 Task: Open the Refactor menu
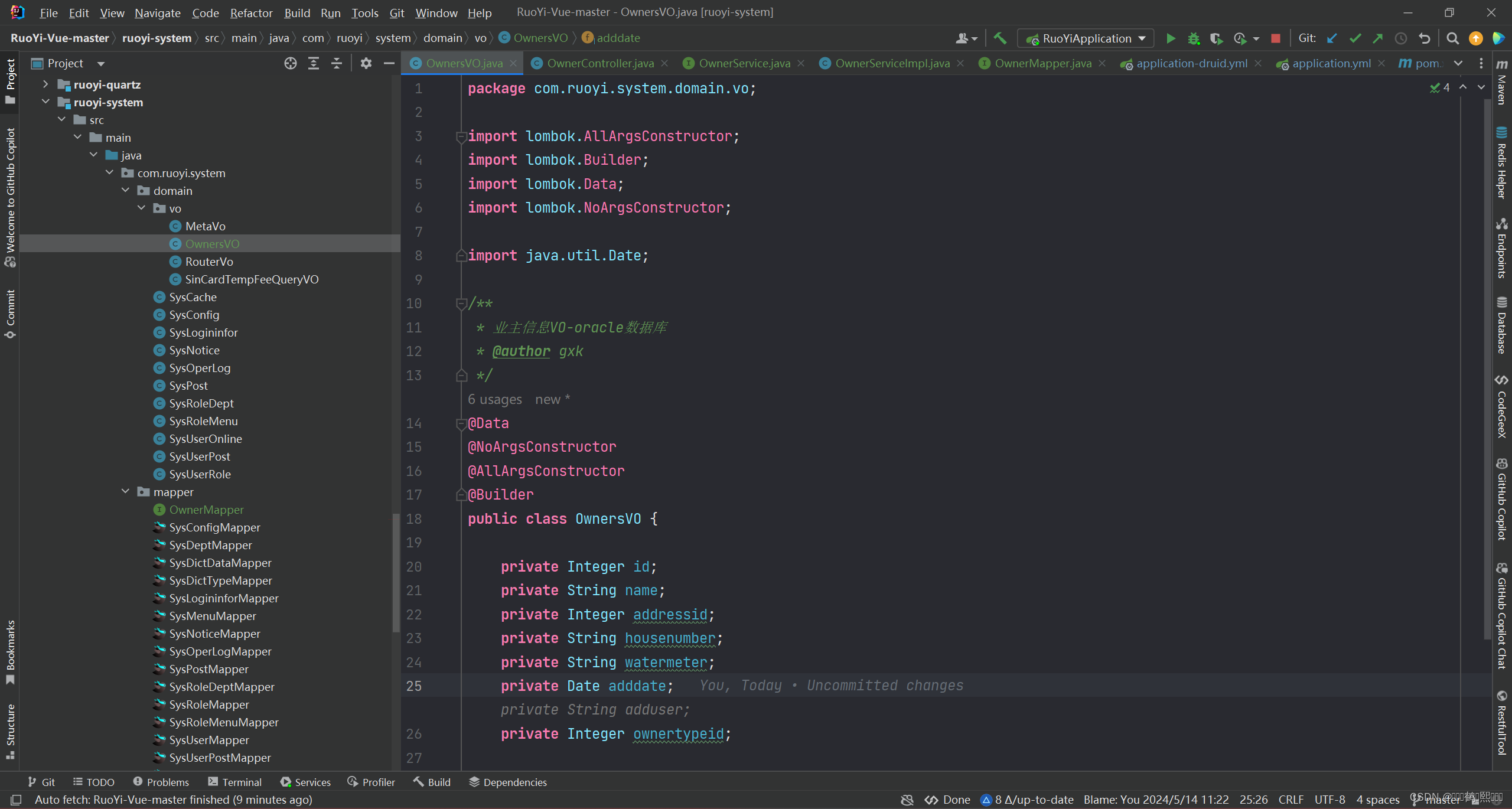(x=251, y=12)
